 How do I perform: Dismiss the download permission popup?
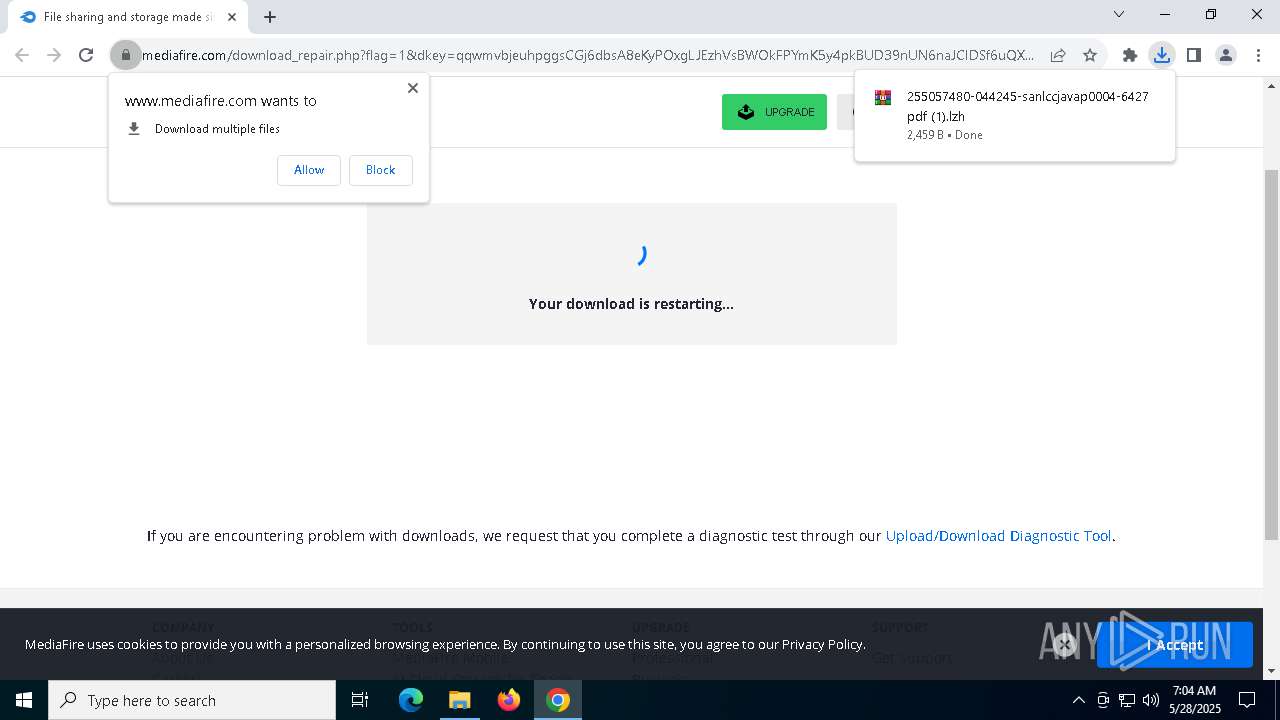(x=413, y=88)
